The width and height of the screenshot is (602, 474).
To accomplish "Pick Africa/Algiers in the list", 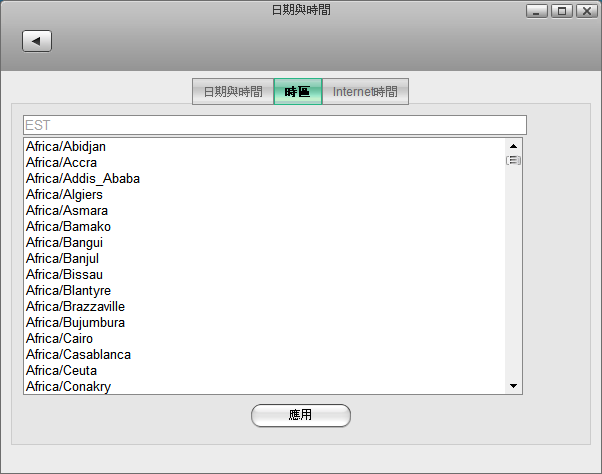I will 64,195.
